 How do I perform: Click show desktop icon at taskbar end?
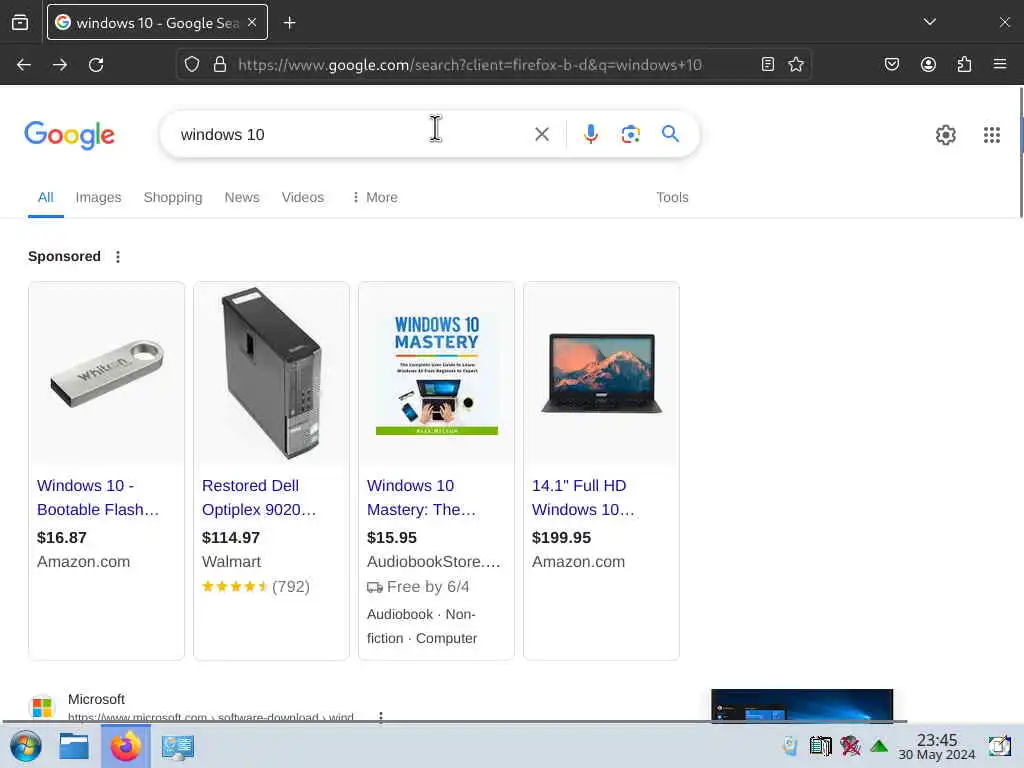[999, 746]
